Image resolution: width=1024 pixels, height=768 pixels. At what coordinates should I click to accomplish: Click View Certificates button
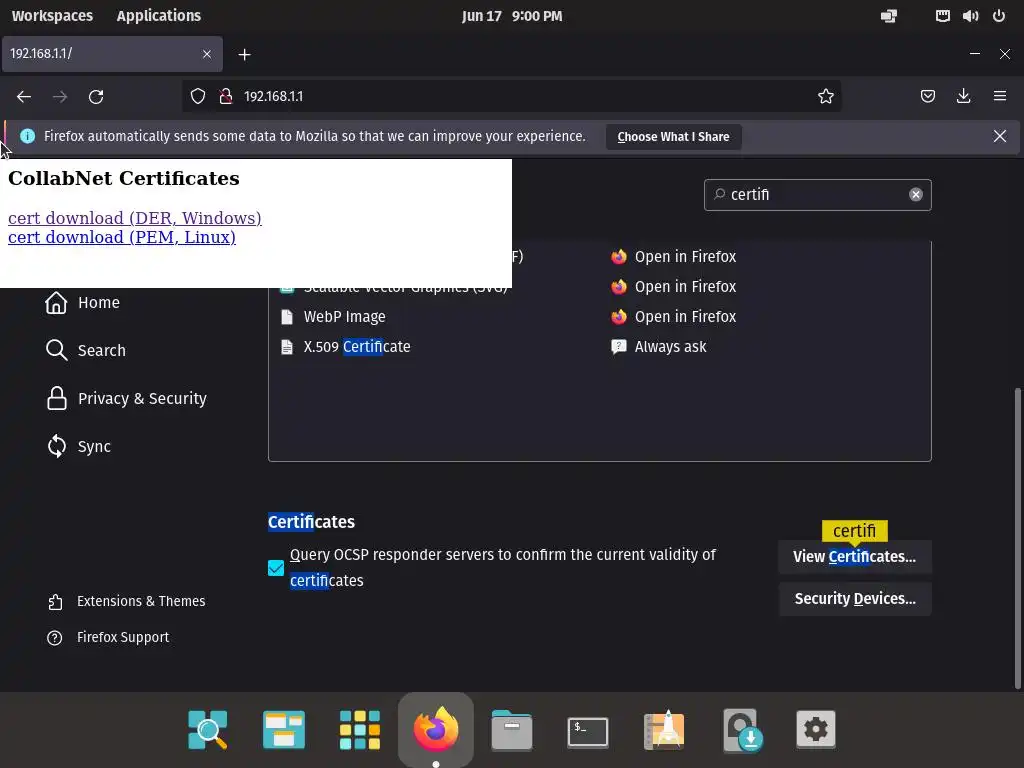[x=854, y=556]
